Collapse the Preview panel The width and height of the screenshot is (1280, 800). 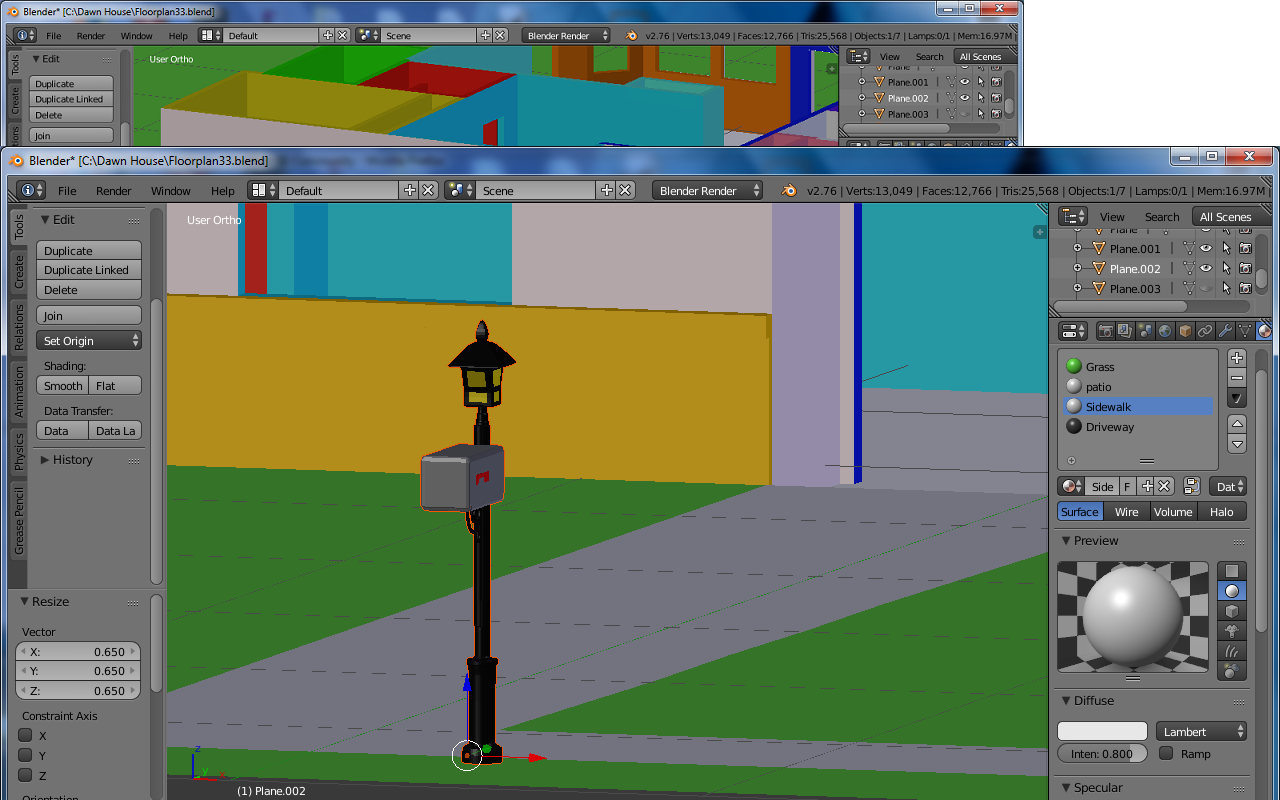coord(1066,541)
